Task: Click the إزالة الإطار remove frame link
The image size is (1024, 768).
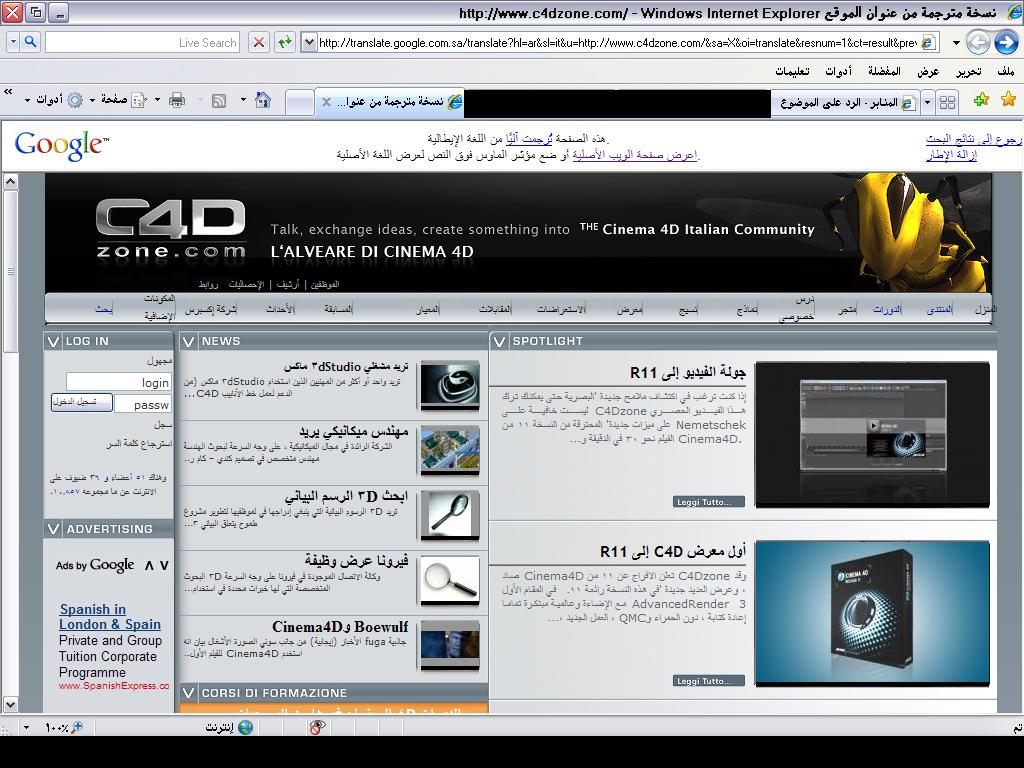Action: 951,155
